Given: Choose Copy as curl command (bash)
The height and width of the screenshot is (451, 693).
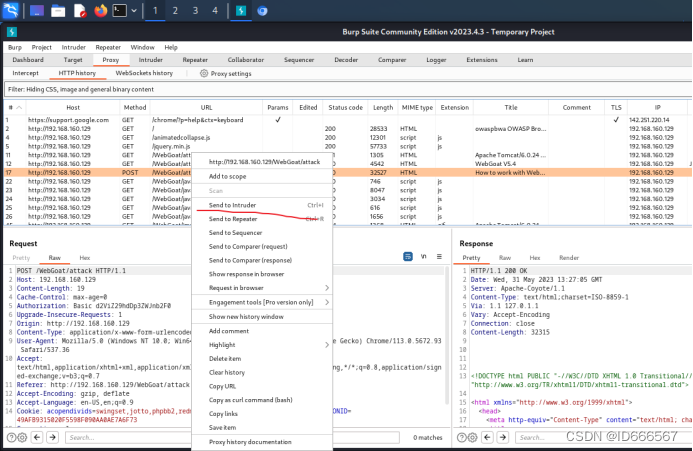Looking at the screenshot, I should point(262,400).
